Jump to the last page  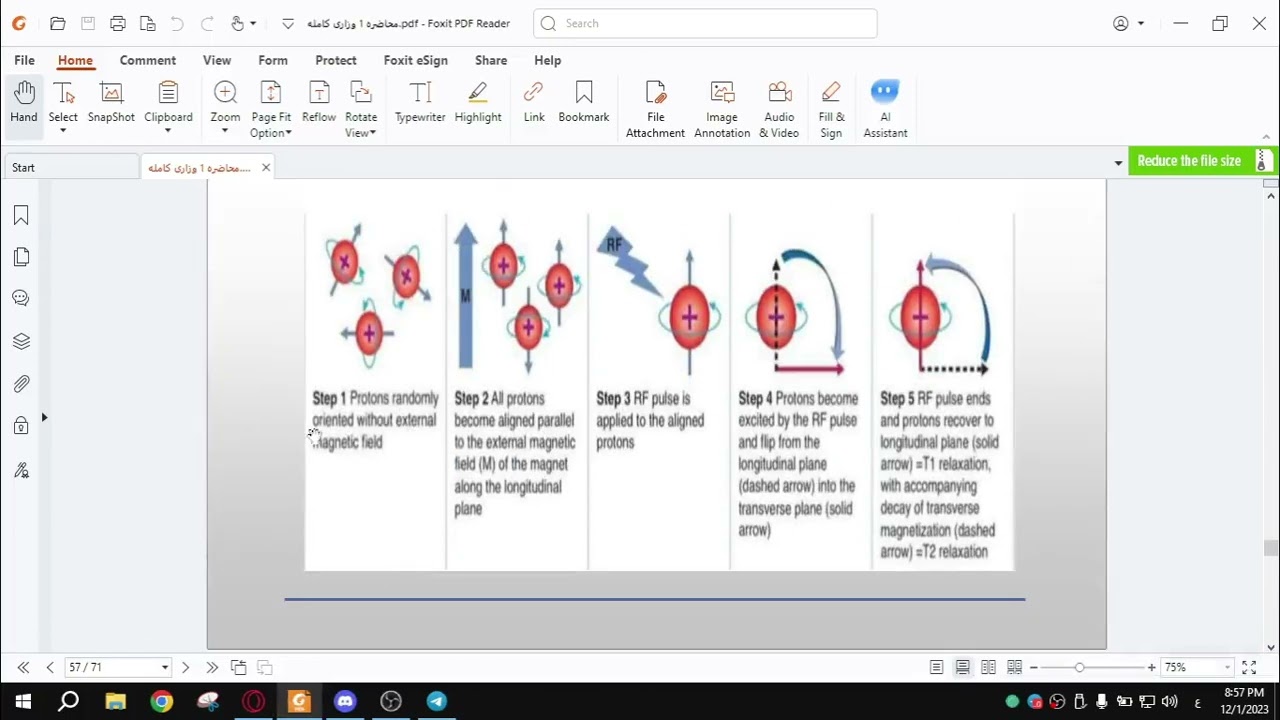212,667
